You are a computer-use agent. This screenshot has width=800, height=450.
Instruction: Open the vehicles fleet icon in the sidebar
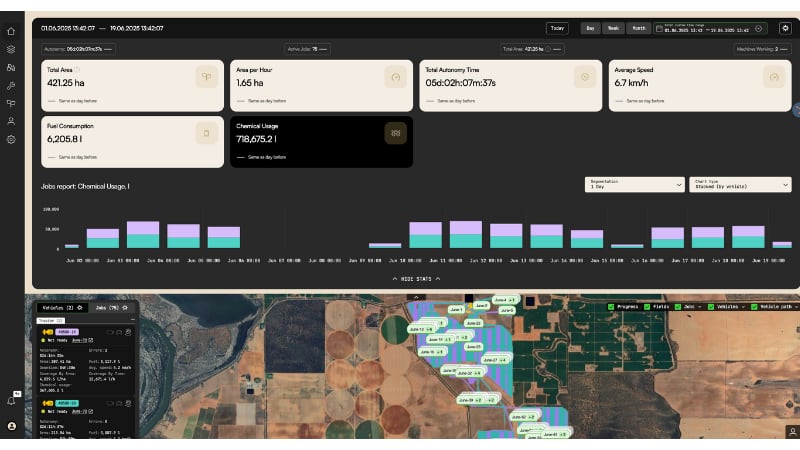click(11, 67)
